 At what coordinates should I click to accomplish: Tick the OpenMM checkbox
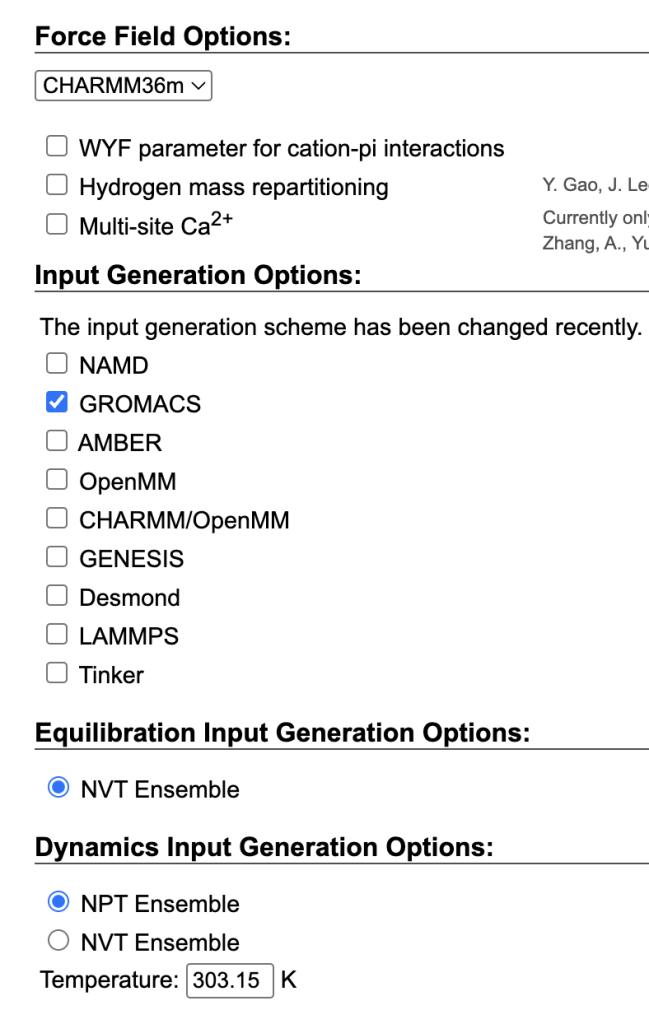pos(57,481)
